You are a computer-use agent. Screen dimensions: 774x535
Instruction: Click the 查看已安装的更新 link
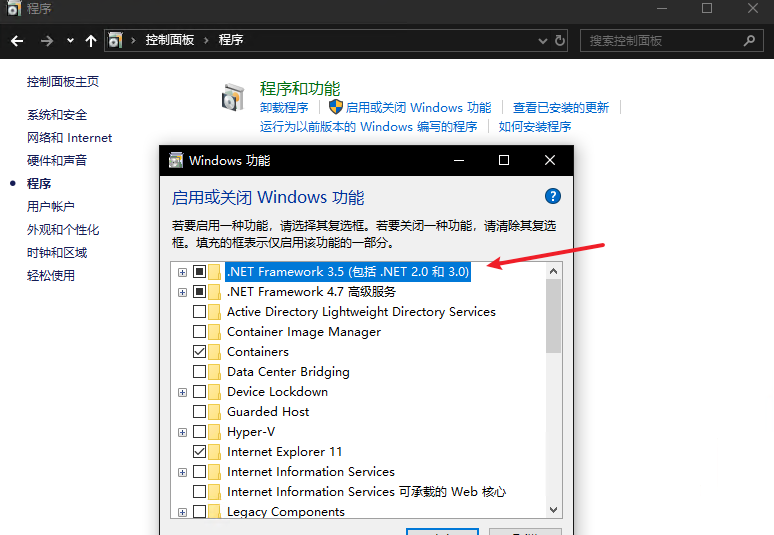pyautogui.click(x=560, y=107)
